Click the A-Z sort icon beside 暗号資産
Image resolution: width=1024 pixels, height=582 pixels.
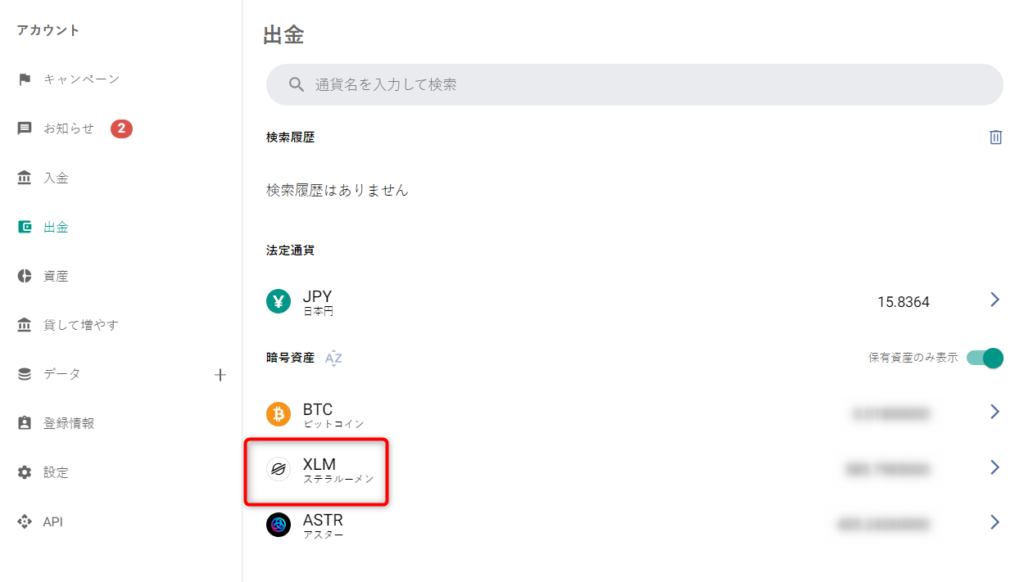(x=333, y=358)
